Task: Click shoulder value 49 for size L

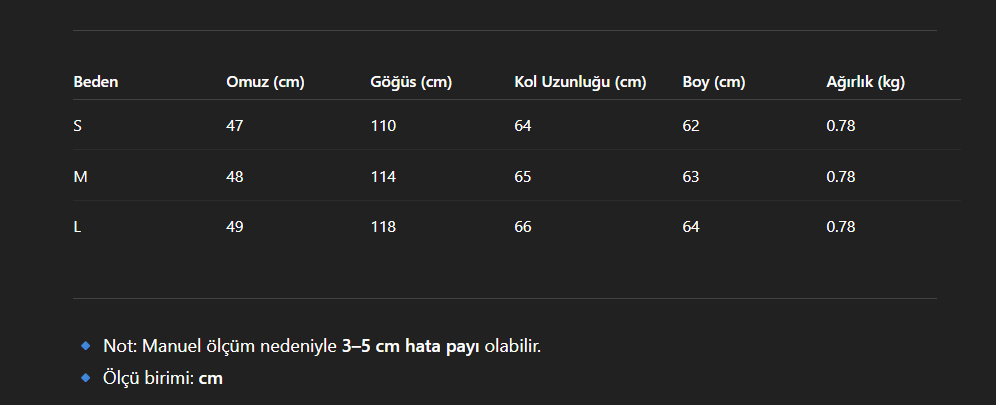Action: pos(234,227)
